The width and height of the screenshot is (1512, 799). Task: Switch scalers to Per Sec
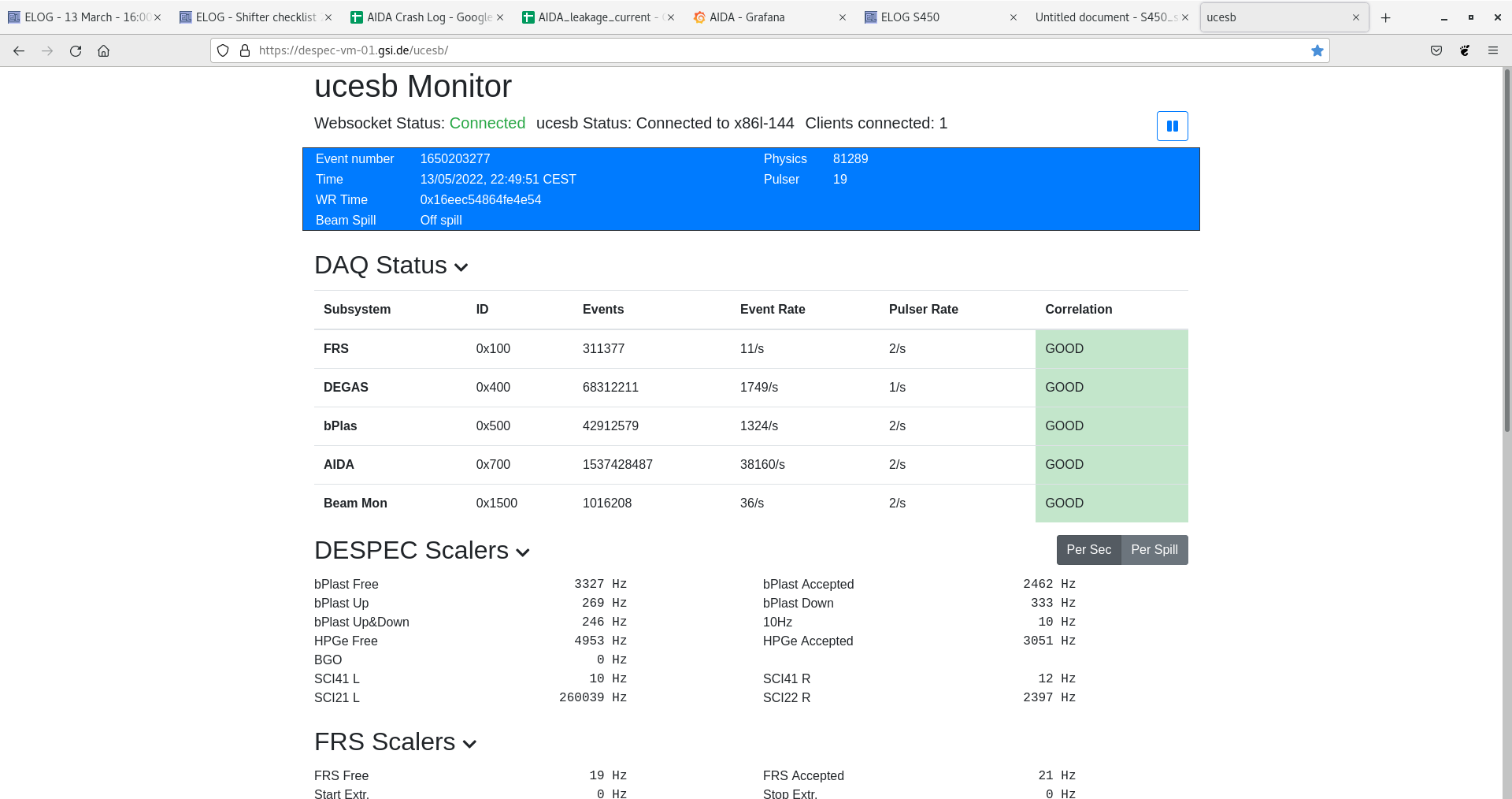tap(1088, 550)
